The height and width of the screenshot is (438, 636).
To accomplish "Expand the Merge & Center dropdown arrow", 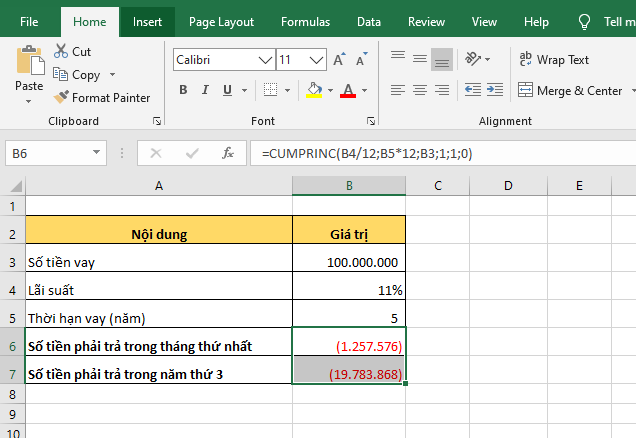I will 632,90.
